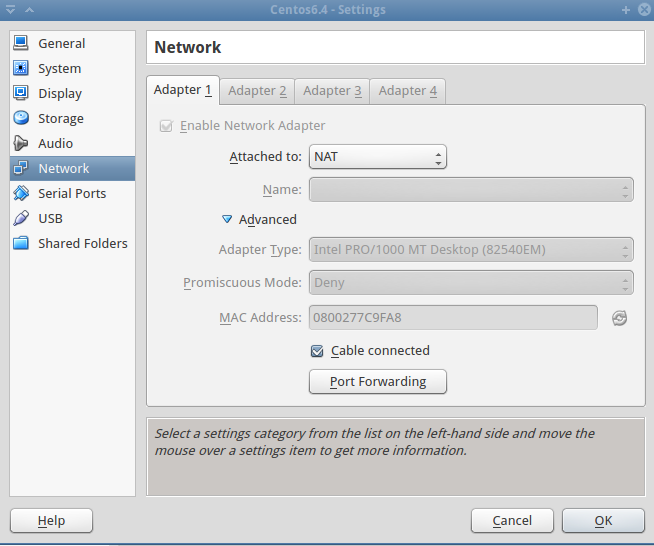The height and width of the screenshot is (546, 654).
Task: Click the Enable Network Adapter label
Action: click(x=252, y=126)
